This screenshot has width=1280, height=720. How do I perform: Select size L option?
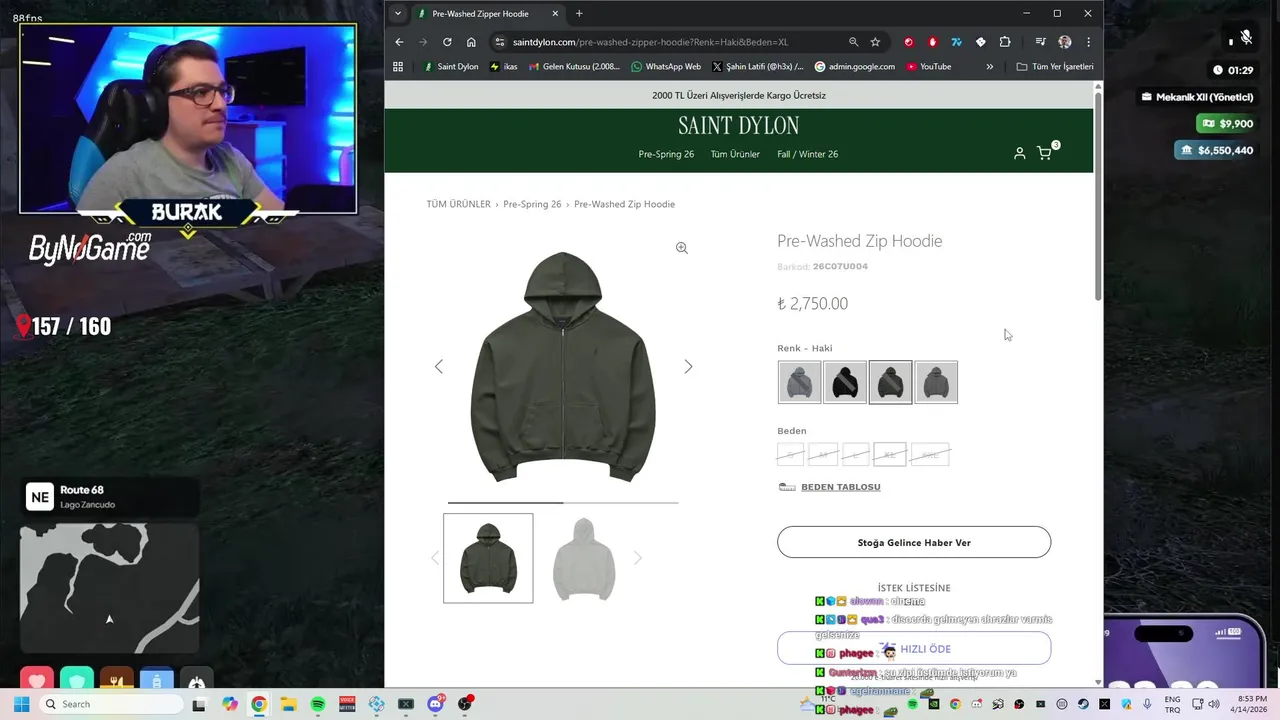pos(856,455)
